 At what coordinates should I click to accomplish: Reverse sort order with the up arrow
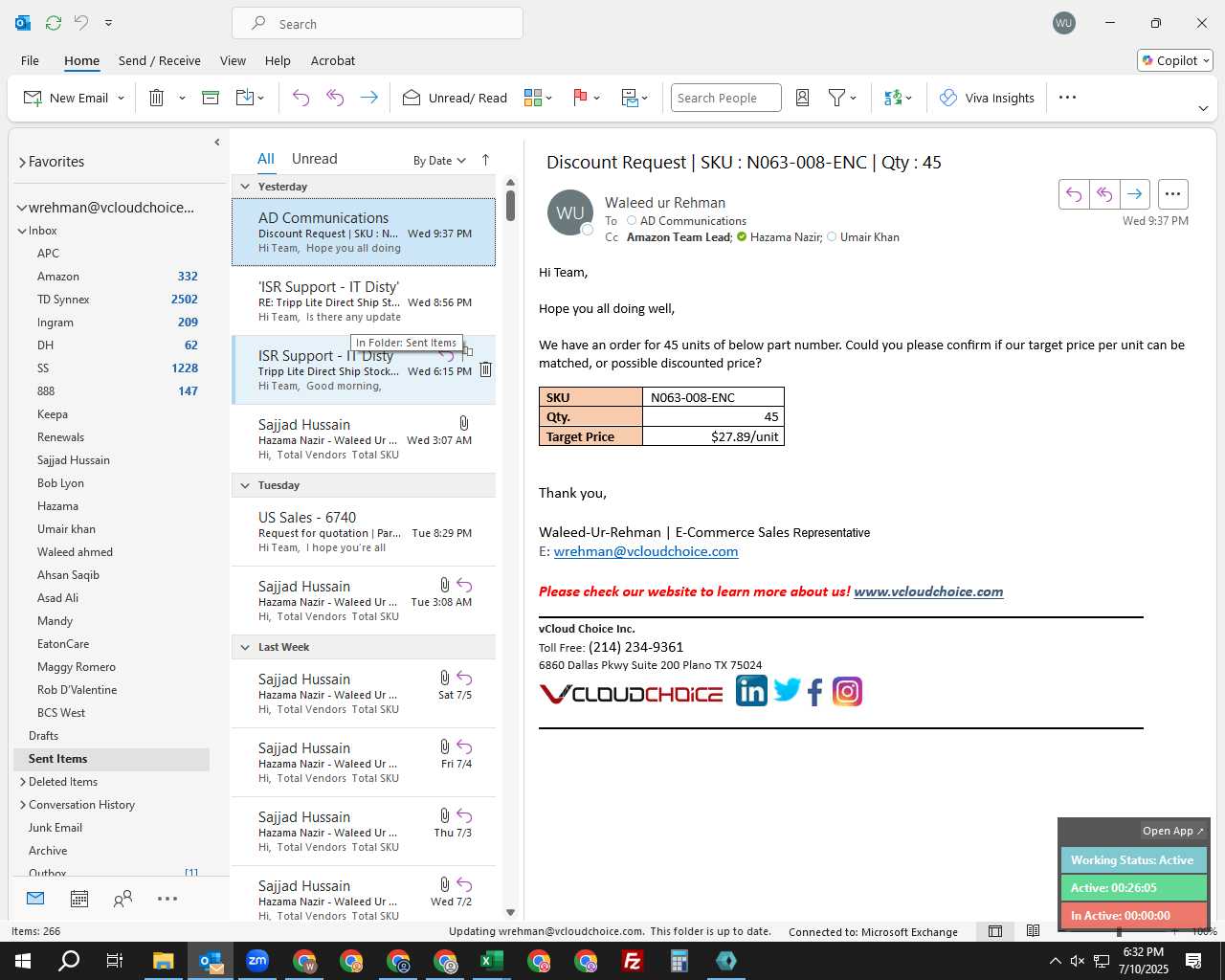click(x=485, y=160)
